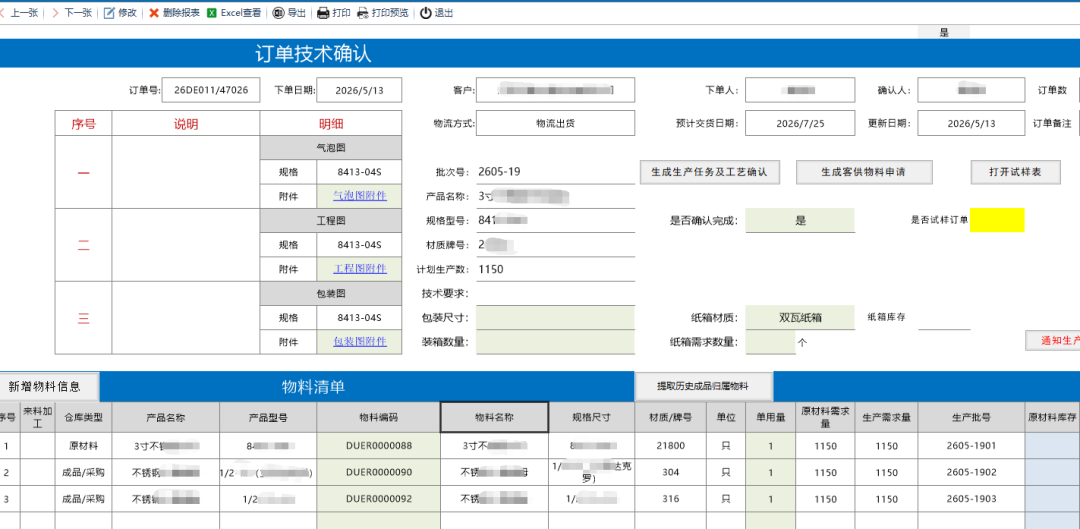Open the 包装图附件 link
The image size is (1080, 529).
360,342
